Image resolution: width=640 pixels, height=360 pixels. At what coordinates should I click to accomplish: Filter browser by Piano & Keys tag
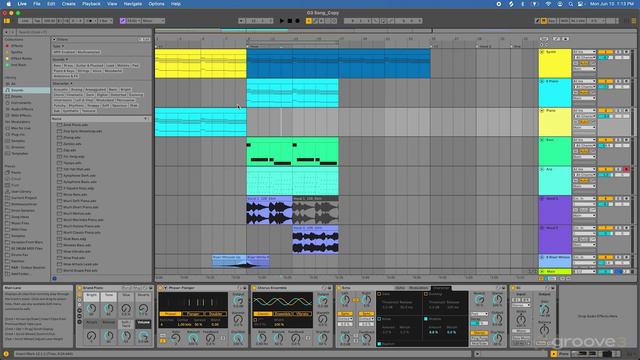64,71
